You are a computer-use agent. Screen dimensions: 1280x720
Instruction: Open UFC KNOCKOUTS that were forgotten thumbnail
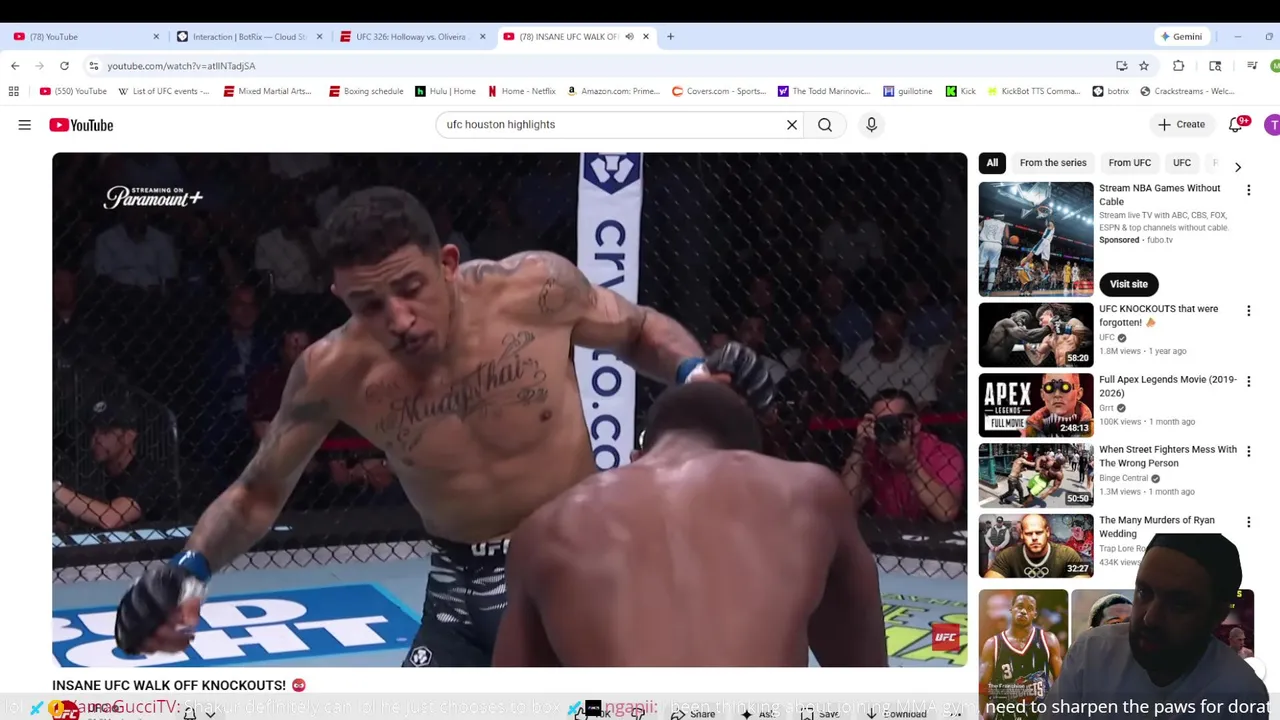[1036, 335]
